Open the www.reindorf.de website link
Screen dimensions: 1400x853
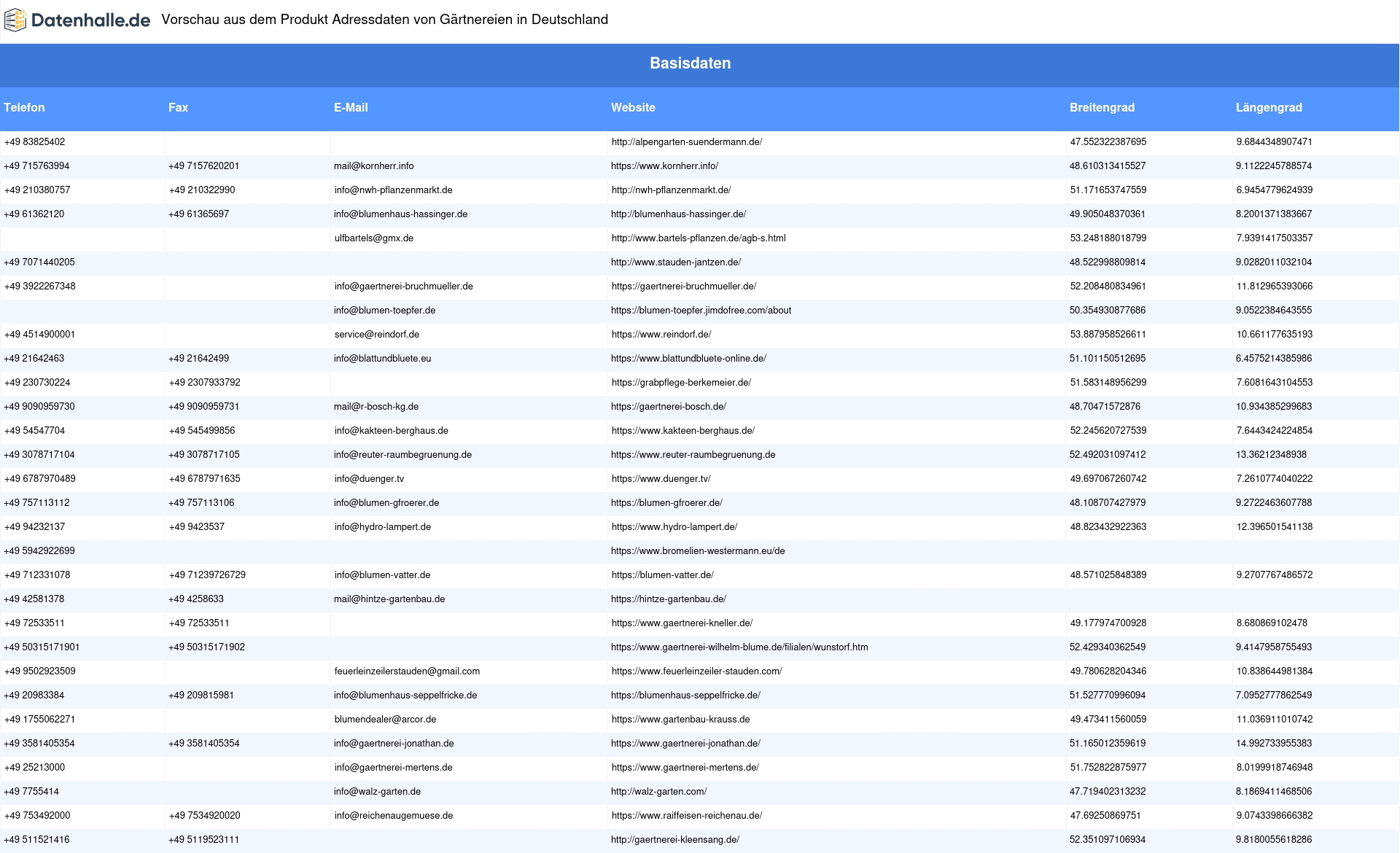pyautogui.click(x=661, y=335)
